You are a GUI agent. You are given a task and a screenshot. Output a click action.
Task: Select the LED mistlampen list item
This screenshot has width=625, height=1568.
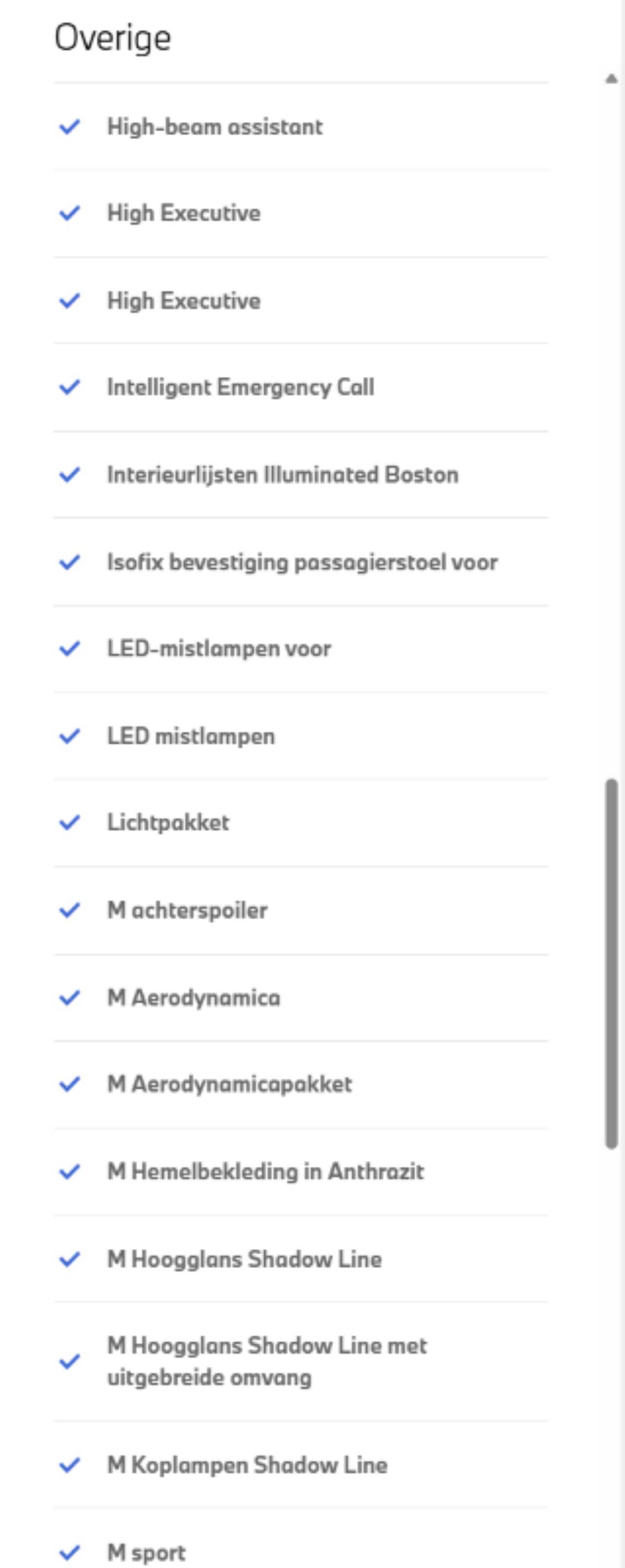(x=191, y=736)
